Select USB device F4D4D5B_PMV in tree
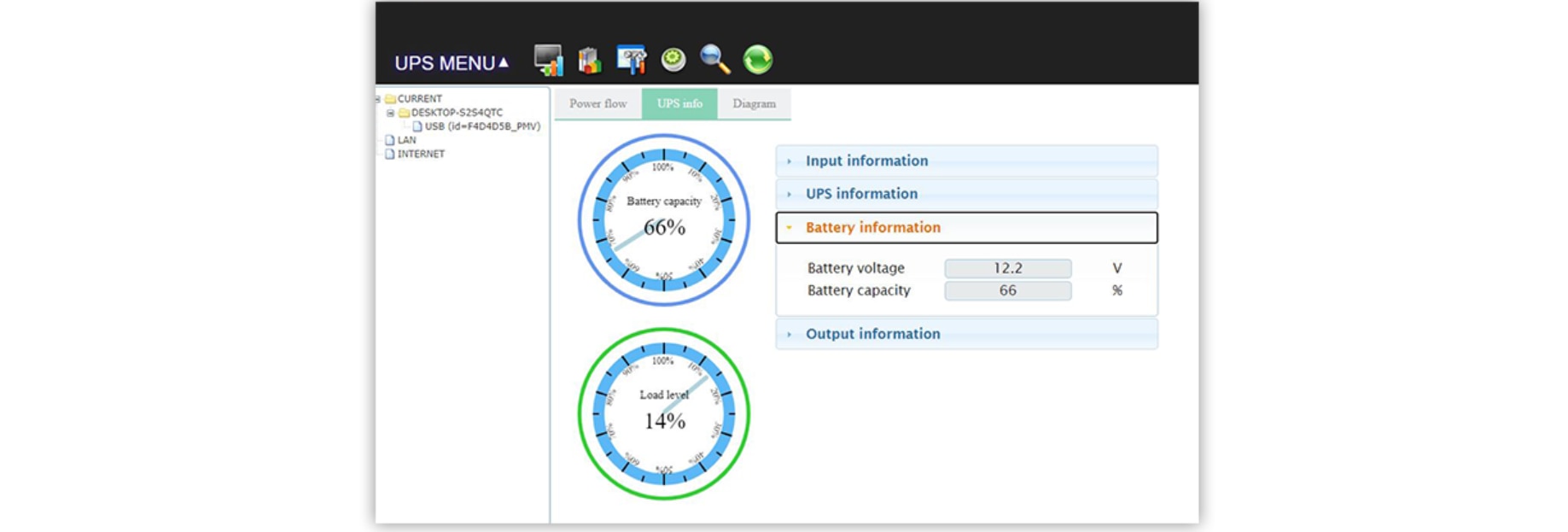 [481, 126]
